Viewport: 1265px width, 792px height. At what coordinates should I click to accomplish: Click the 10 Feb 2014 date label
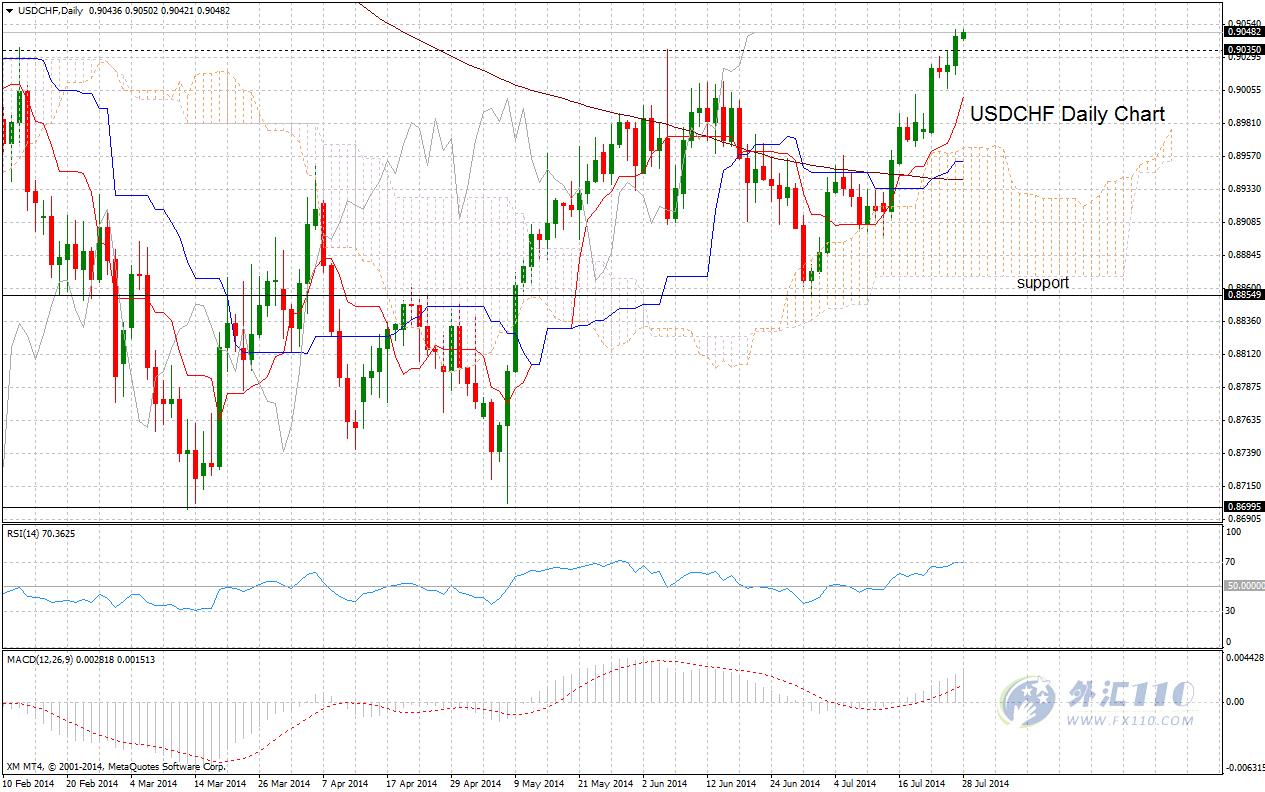pos(30,784)
